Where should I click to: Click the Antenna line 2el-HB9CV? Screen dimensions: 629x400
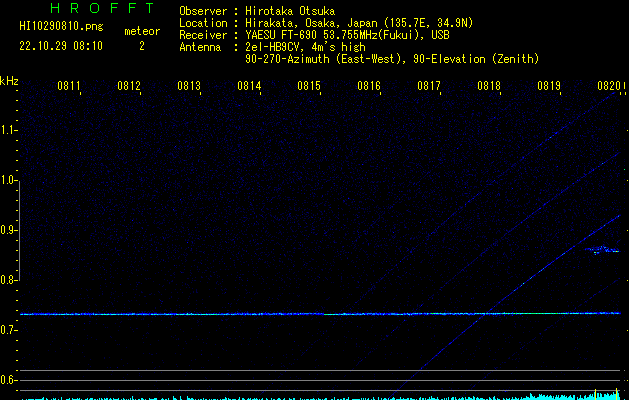[x=305, y=47]
